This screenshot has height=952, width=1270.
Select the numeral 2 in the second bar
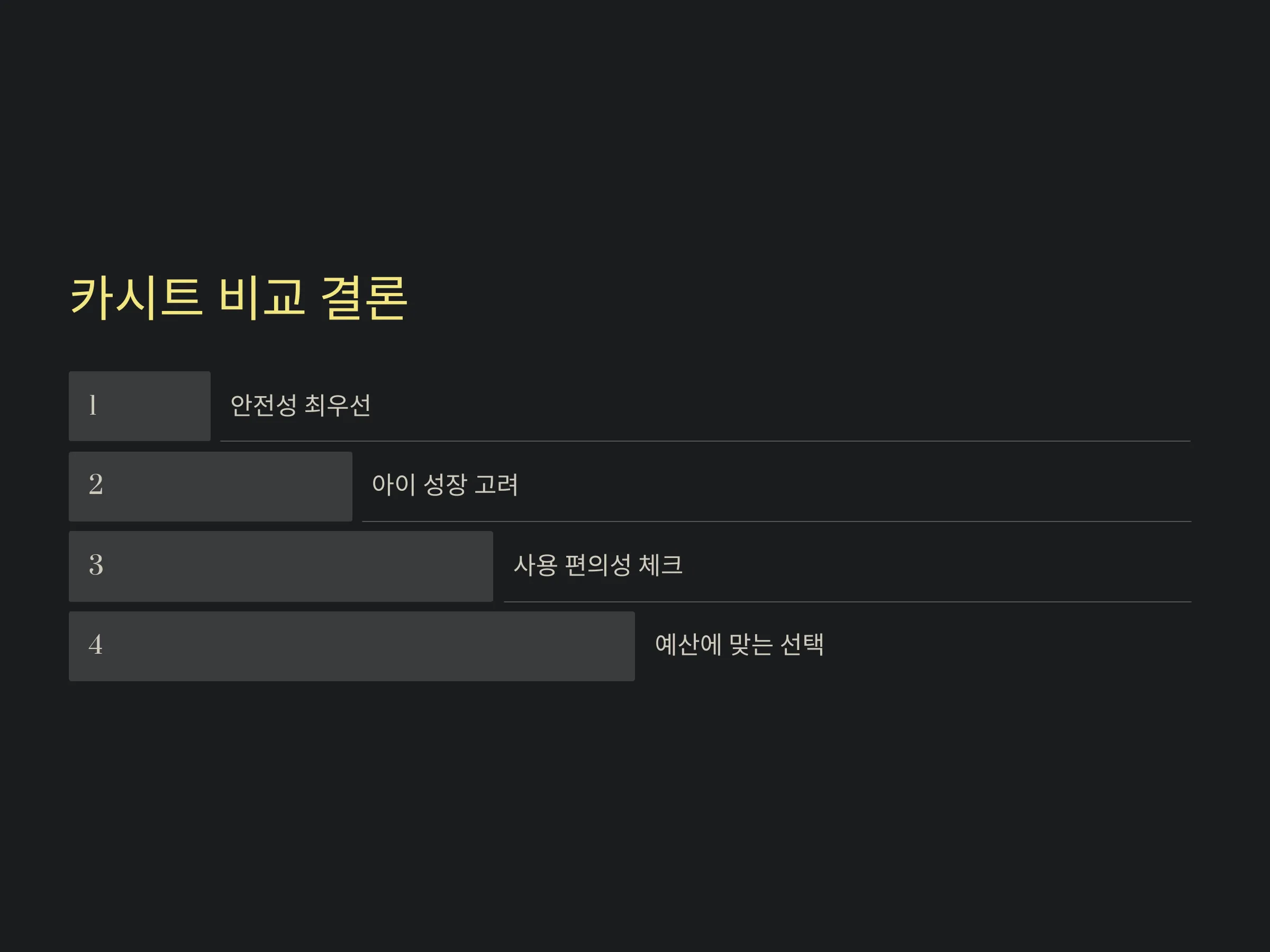[x=96, y=484]
